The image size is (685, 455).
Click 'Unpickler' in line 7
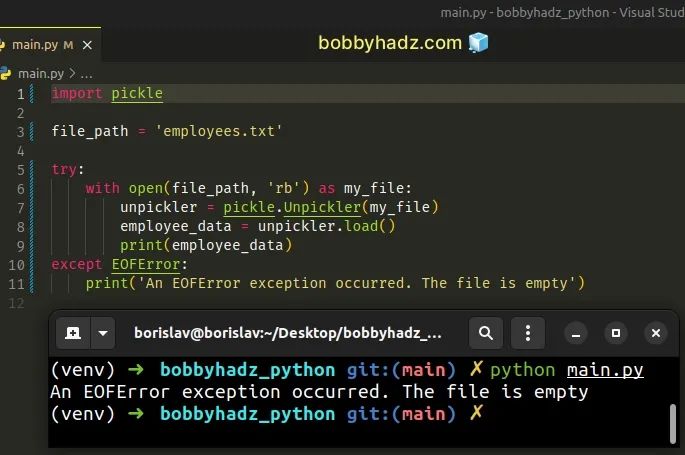[322, 207]
